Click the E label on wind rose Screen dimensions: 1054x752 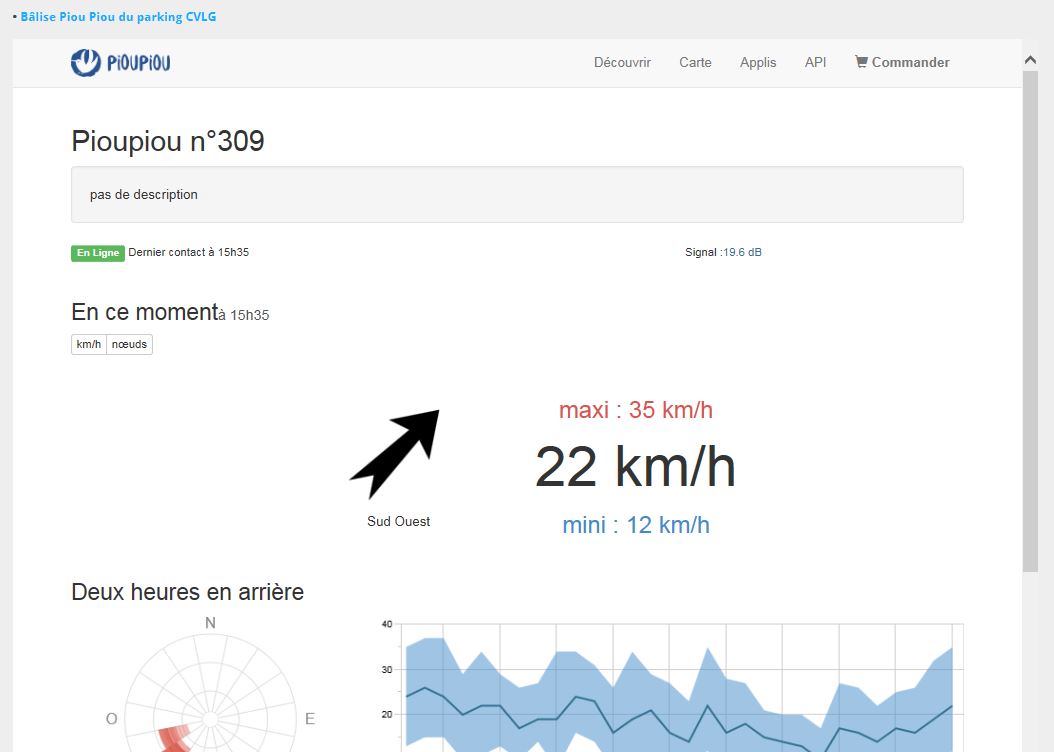310,719
